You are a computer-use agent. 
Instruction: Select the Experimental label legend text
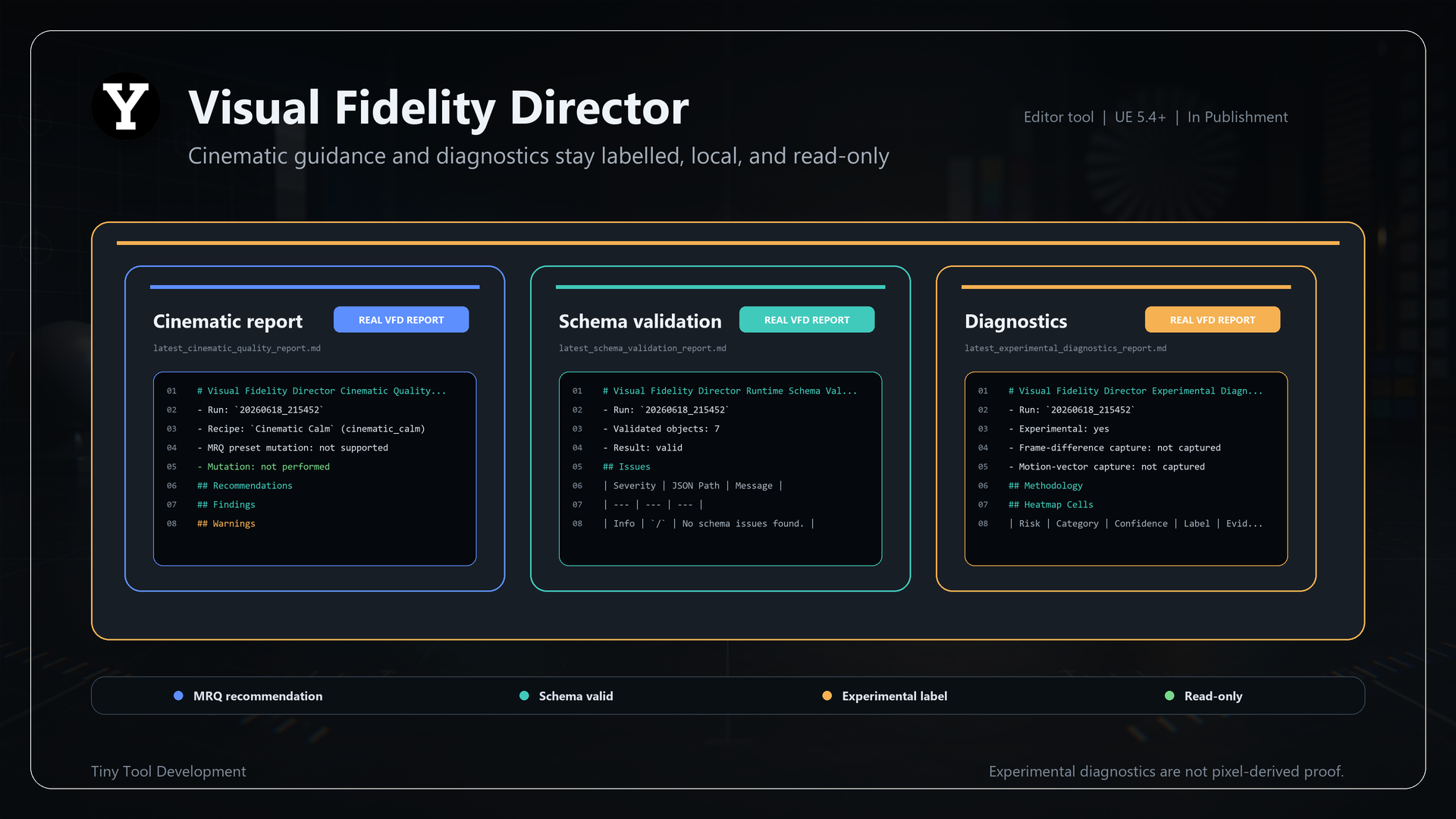point(895,696)
